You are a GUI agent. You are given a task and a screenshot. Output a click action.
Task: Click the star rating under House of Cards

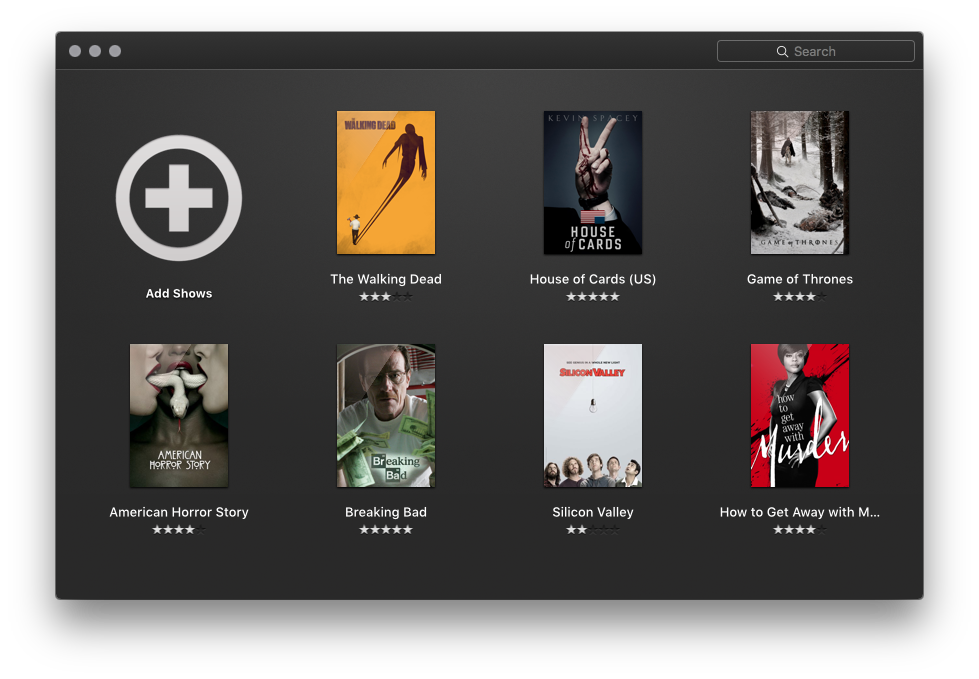tap(593, 296)
